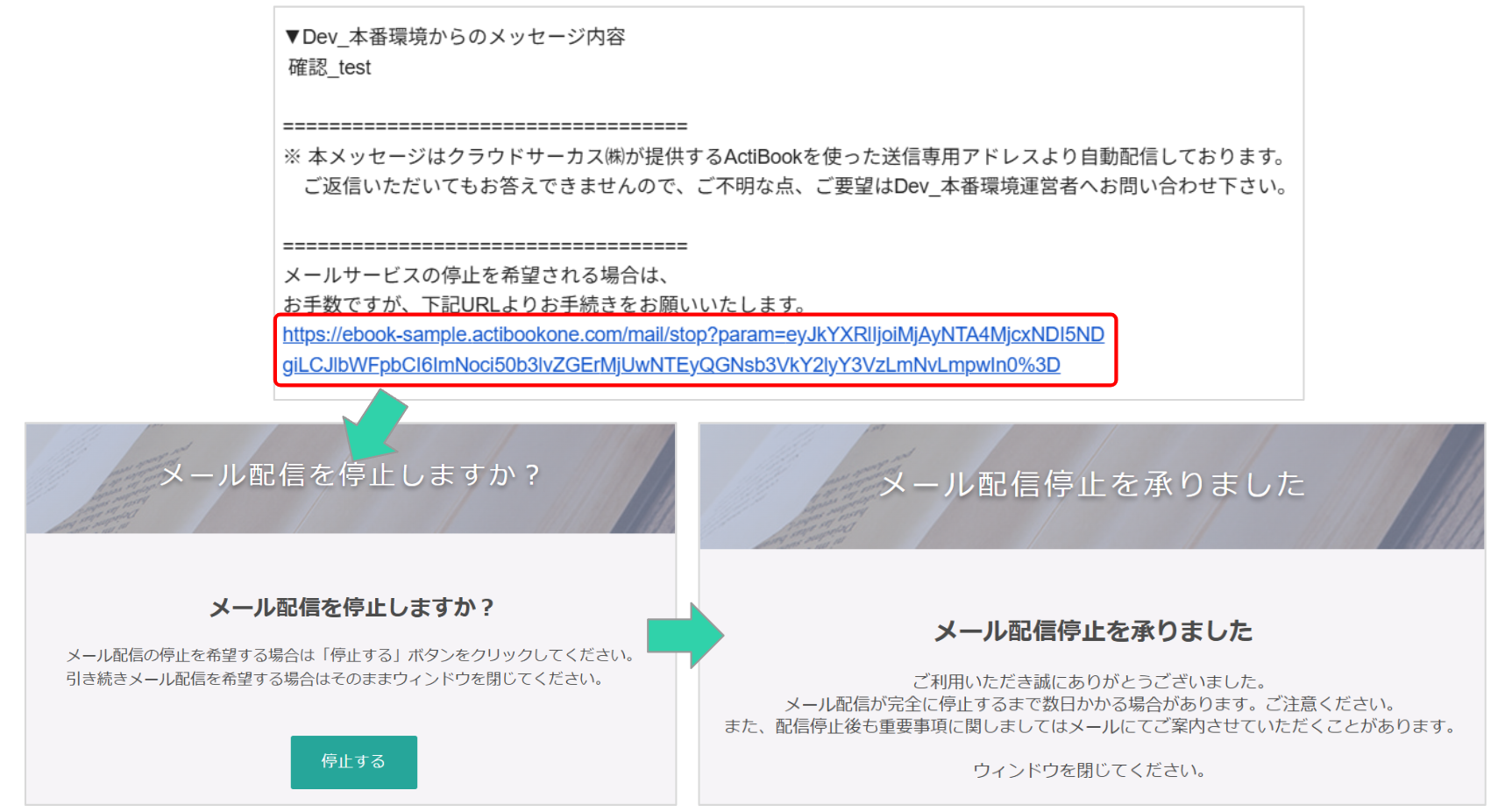Select the bold heading メール配信停止を承りました
1512x812 pixels.
click(x=1092, y=630)
